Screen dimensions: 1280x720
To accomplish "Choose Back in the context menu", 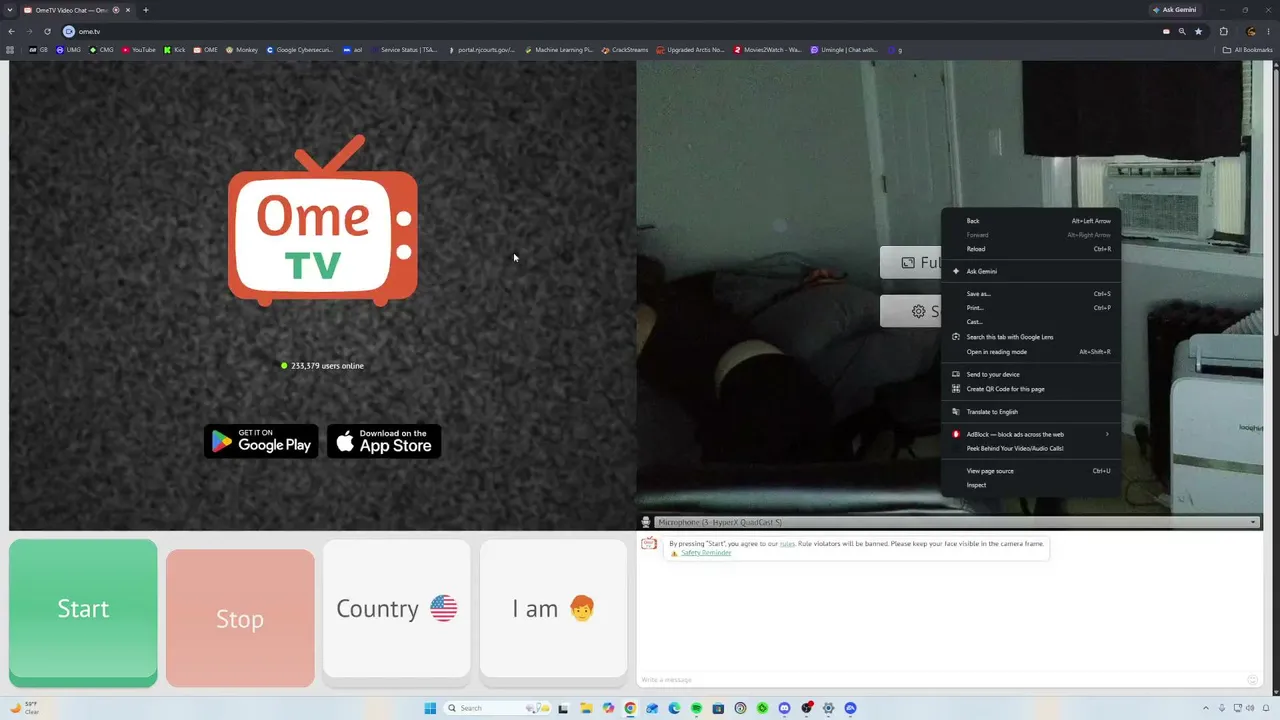I will [1031, 221].
